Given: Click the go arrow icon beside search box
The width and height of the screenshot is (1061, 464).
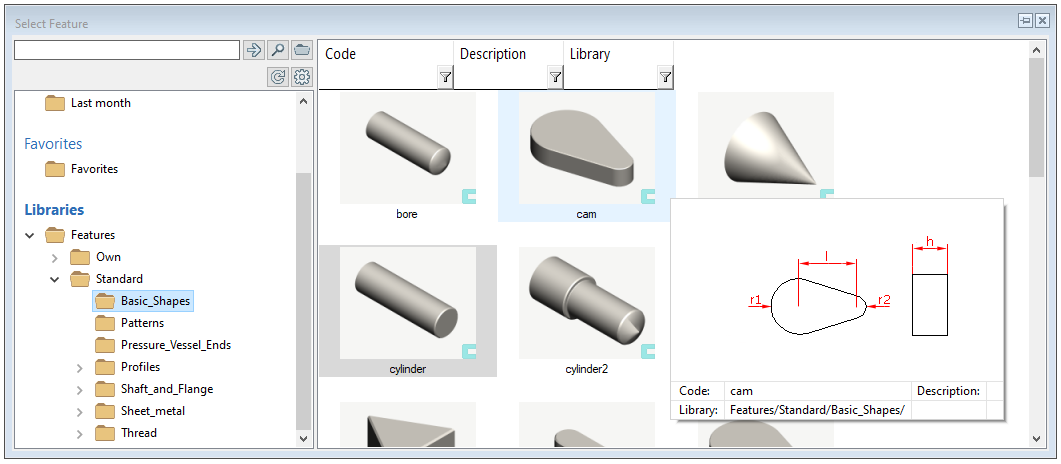Looking at the screenshot, I should 254,50.
